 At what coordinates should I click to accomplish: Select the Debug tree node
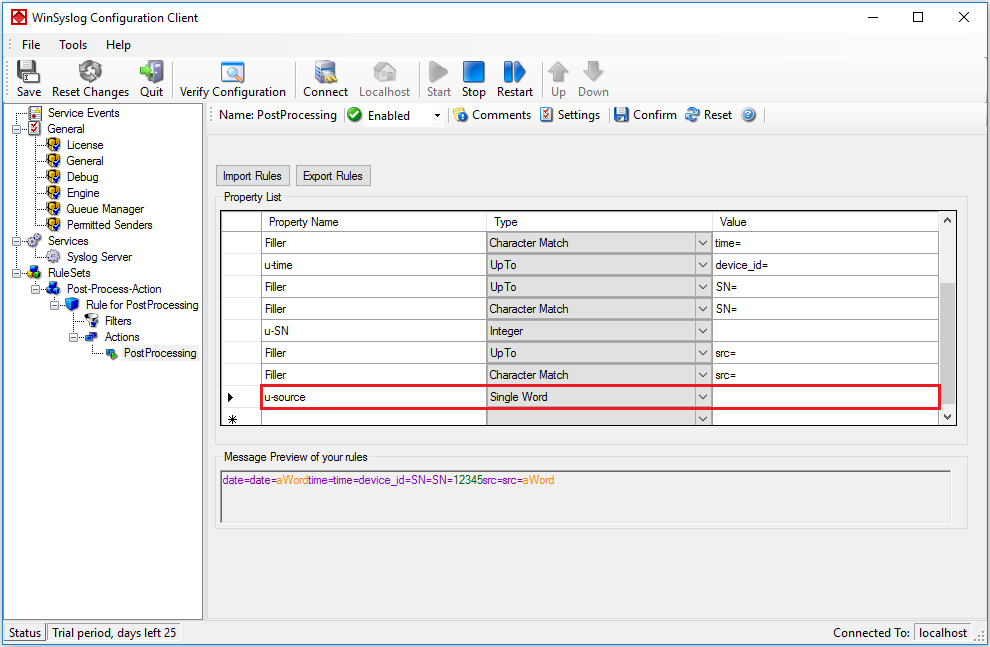pos(82,177)
